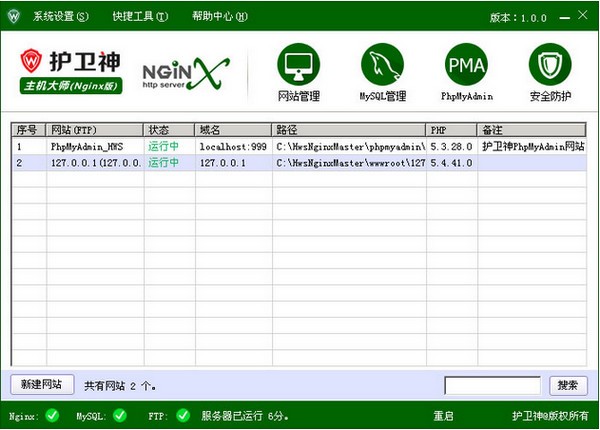
Task: Click the 重启 link in status bar
Action: [443, 416]
